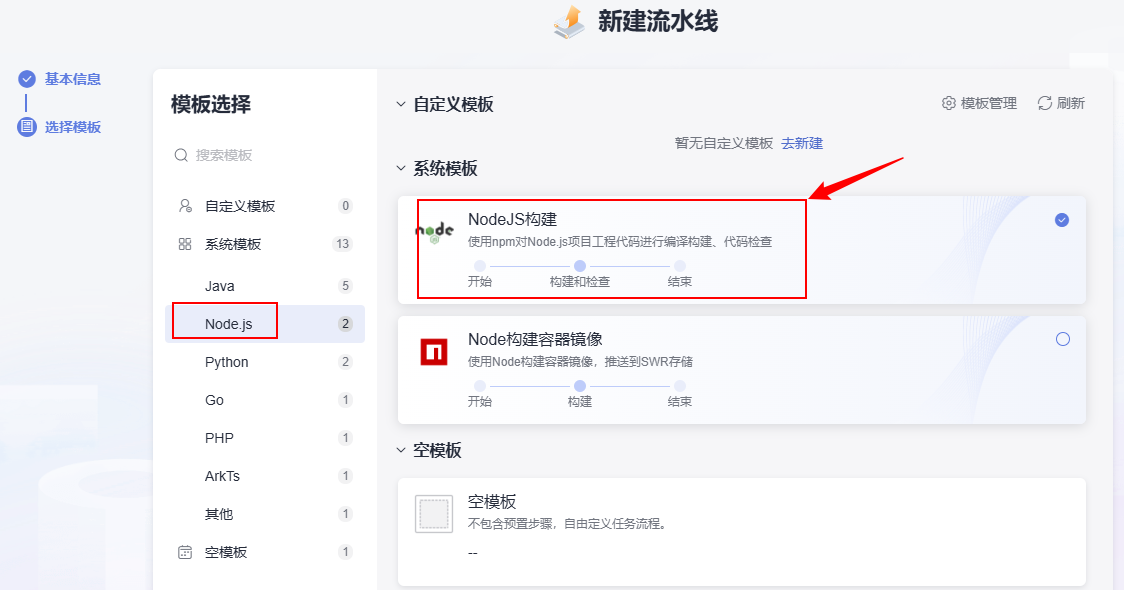This screenshot has height=590, width=1124.
Task: Open the 空模板 sidebar category
Action: 265,552
